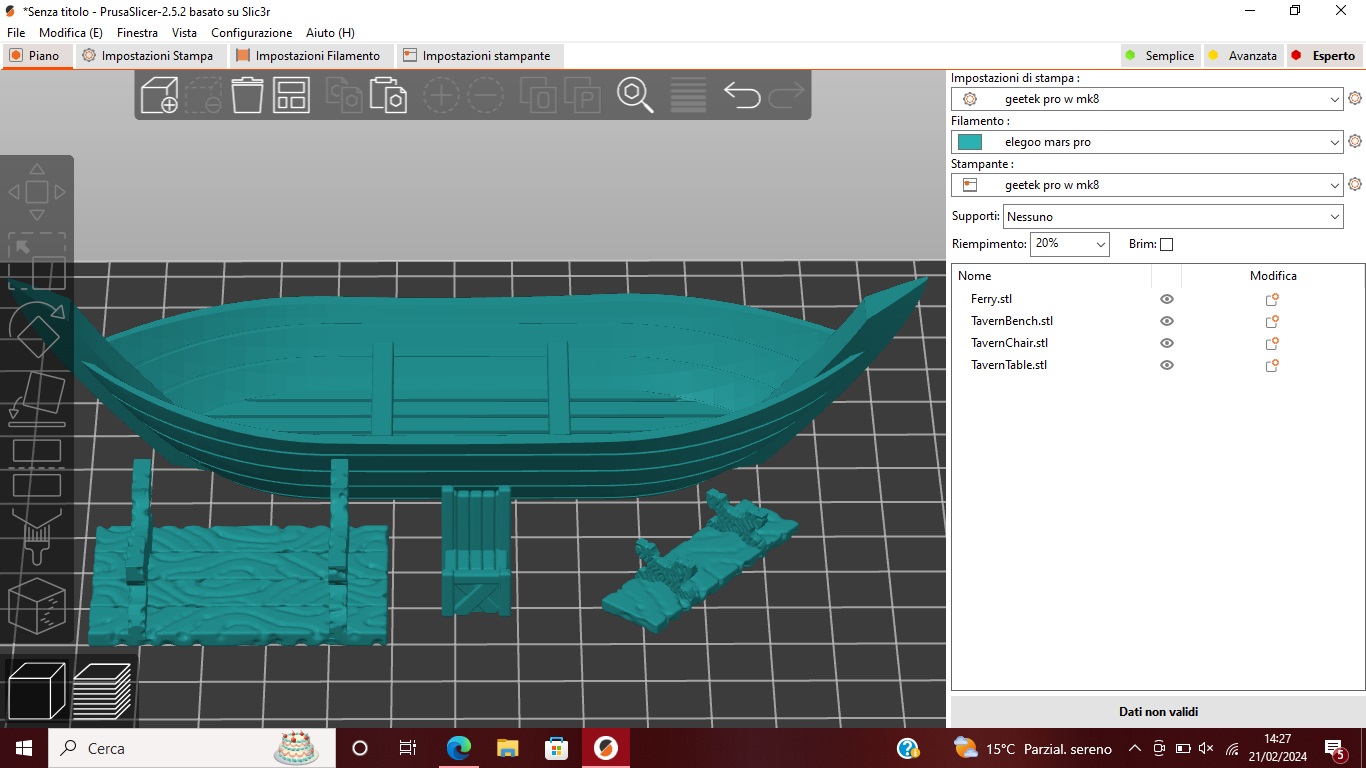1366x768 pixels.
Task: Open printer settings gear icon
Action: (x=1355, y=185)
